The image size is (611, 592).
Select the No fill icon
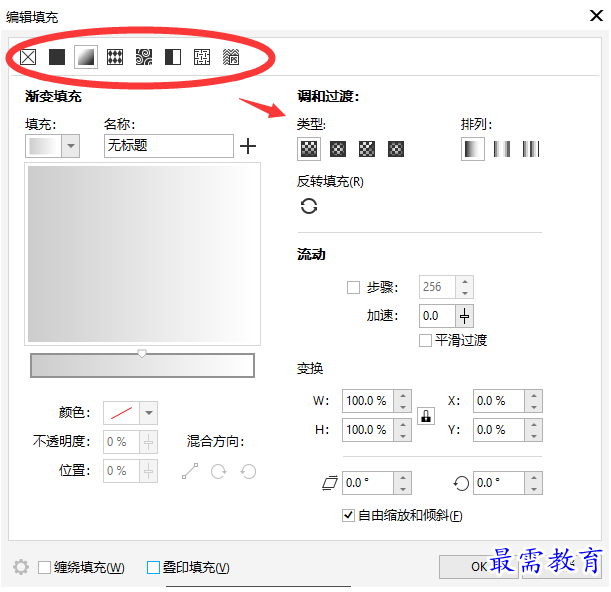point(28,57)
